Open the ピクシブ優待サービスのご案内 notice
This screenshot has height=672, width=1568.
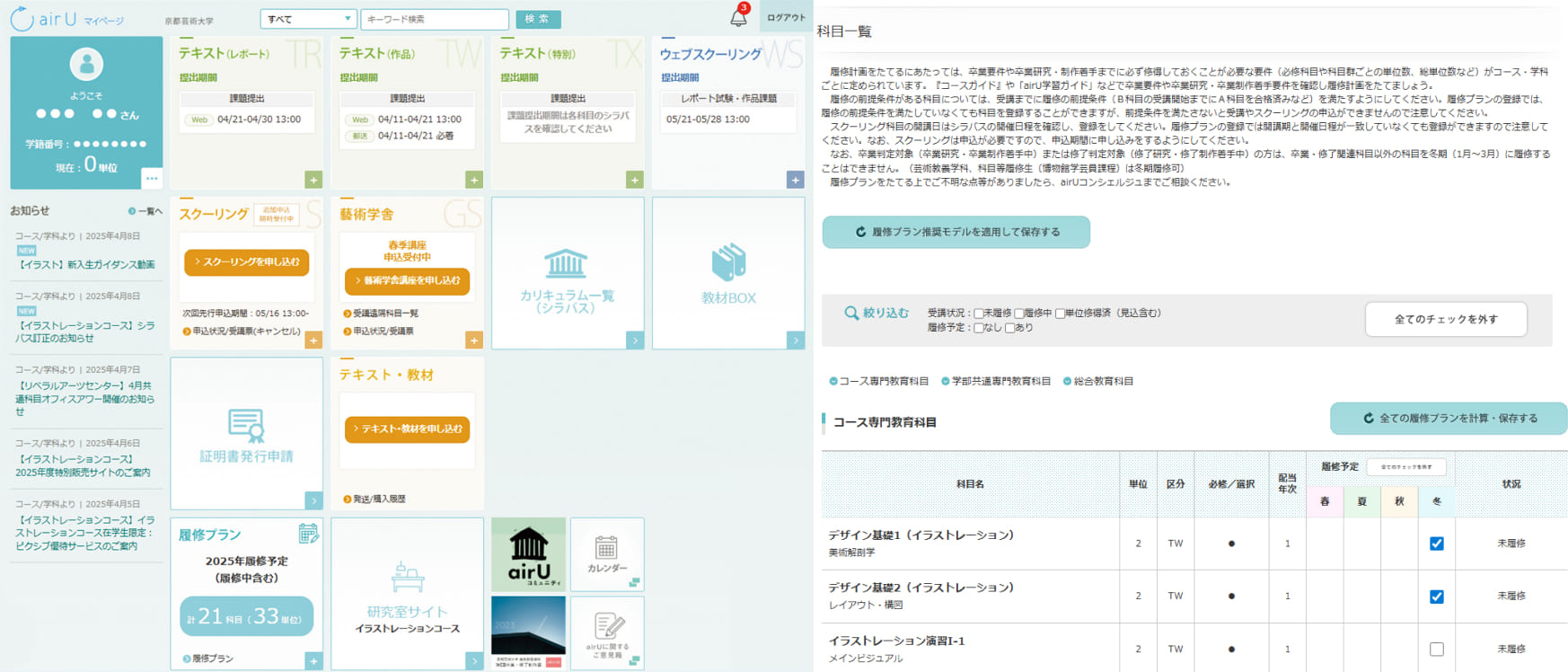coord(86,533)
